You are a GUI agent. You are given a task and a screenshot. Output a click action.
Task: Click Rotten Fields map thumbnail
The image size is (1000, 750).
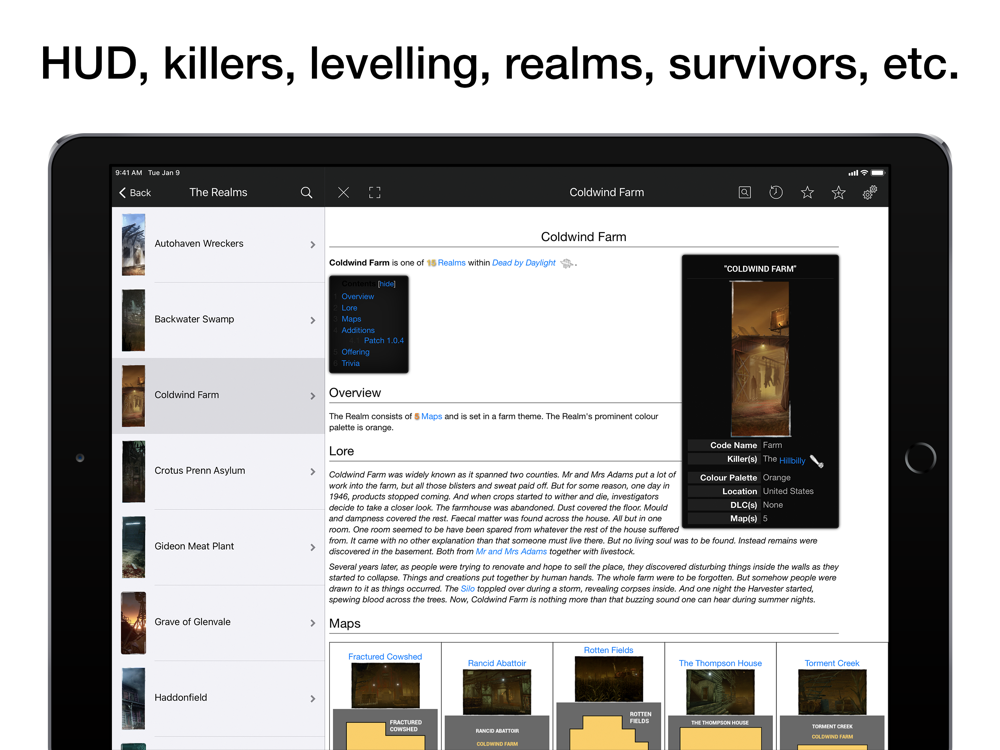(x=608, y=679)
